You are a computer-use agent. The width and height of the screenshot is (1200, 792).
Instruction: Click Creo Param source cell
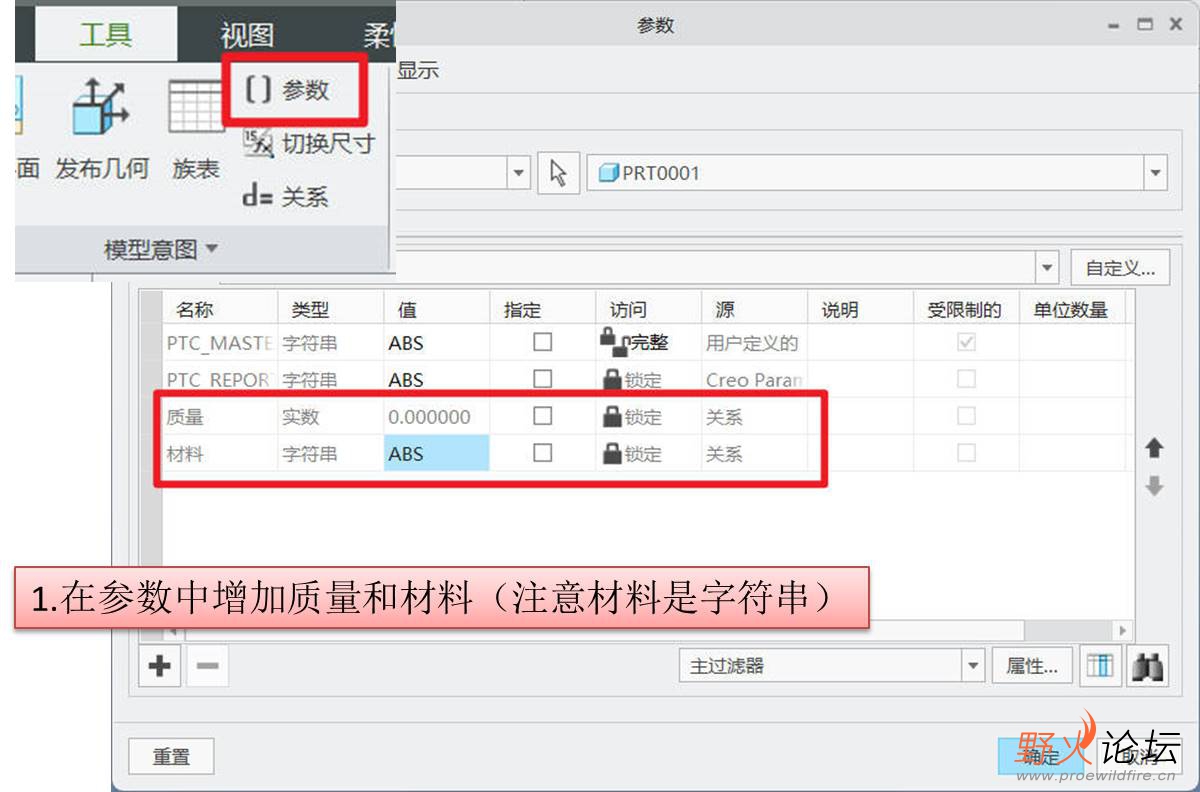click(755, 380)
